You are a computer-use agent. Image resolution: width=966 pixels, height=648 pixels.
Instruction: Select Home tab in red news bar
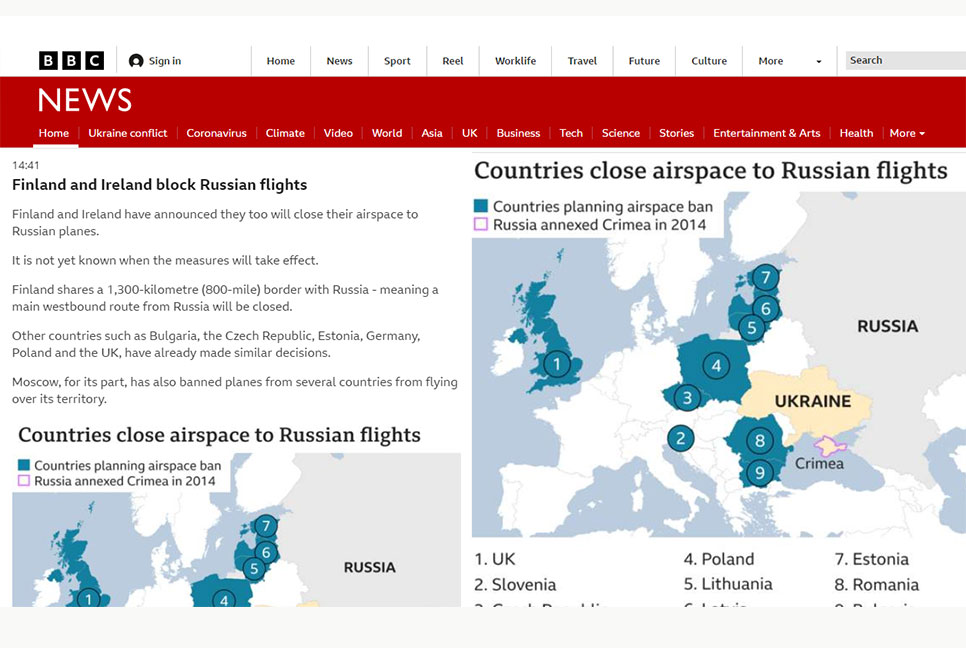pyautogui.click(x=54, y=133)
